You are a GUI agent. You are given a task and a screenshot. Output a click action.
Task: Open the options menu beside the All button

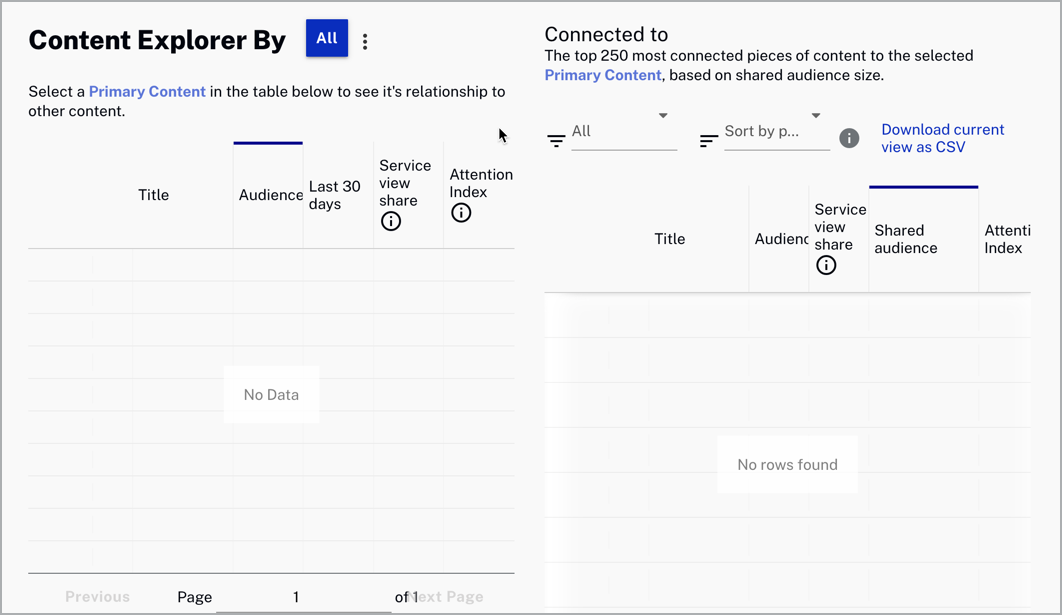click(x=364, y=40)
